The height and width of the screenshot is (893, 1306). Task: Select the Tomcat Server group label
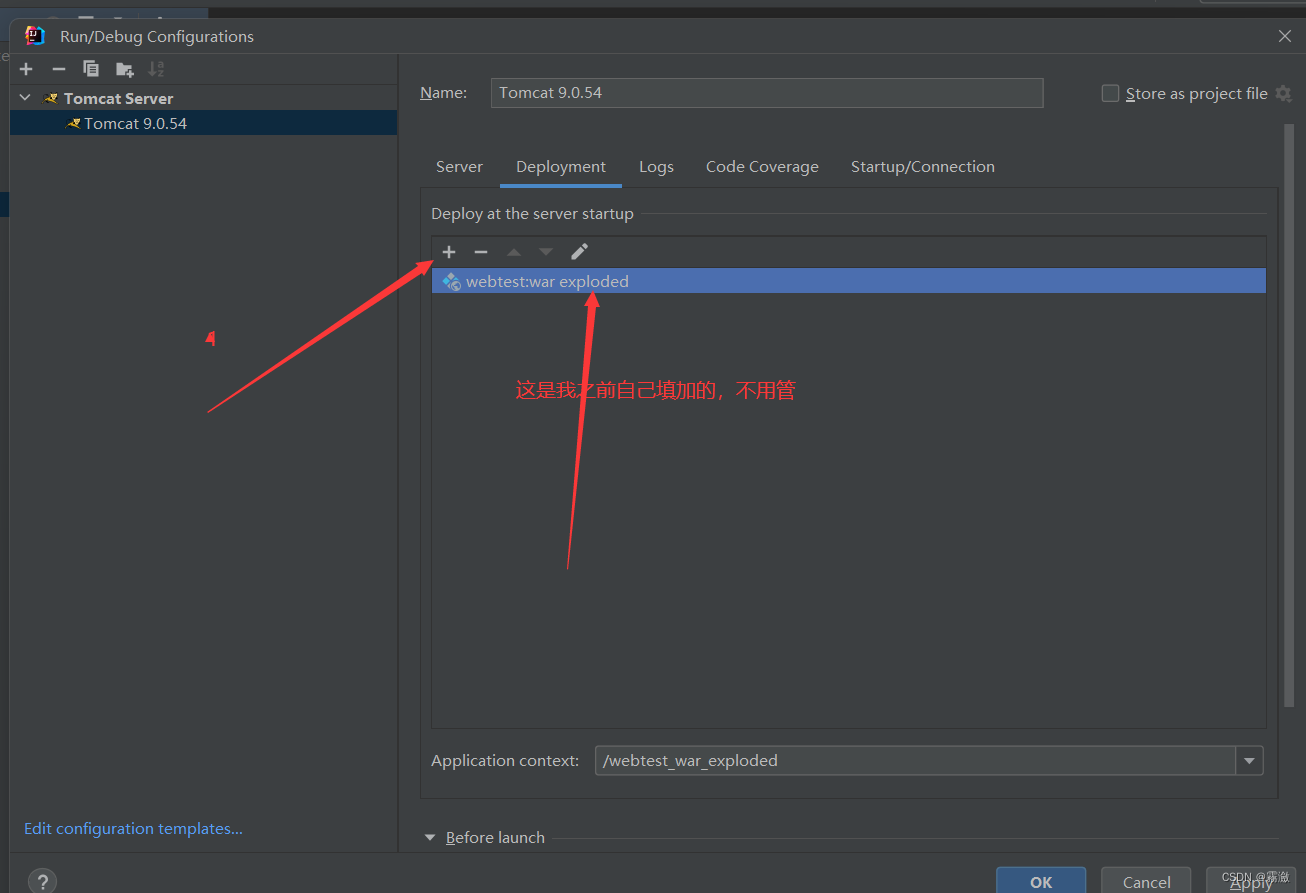pyautogui.click(x=118, y=98)
